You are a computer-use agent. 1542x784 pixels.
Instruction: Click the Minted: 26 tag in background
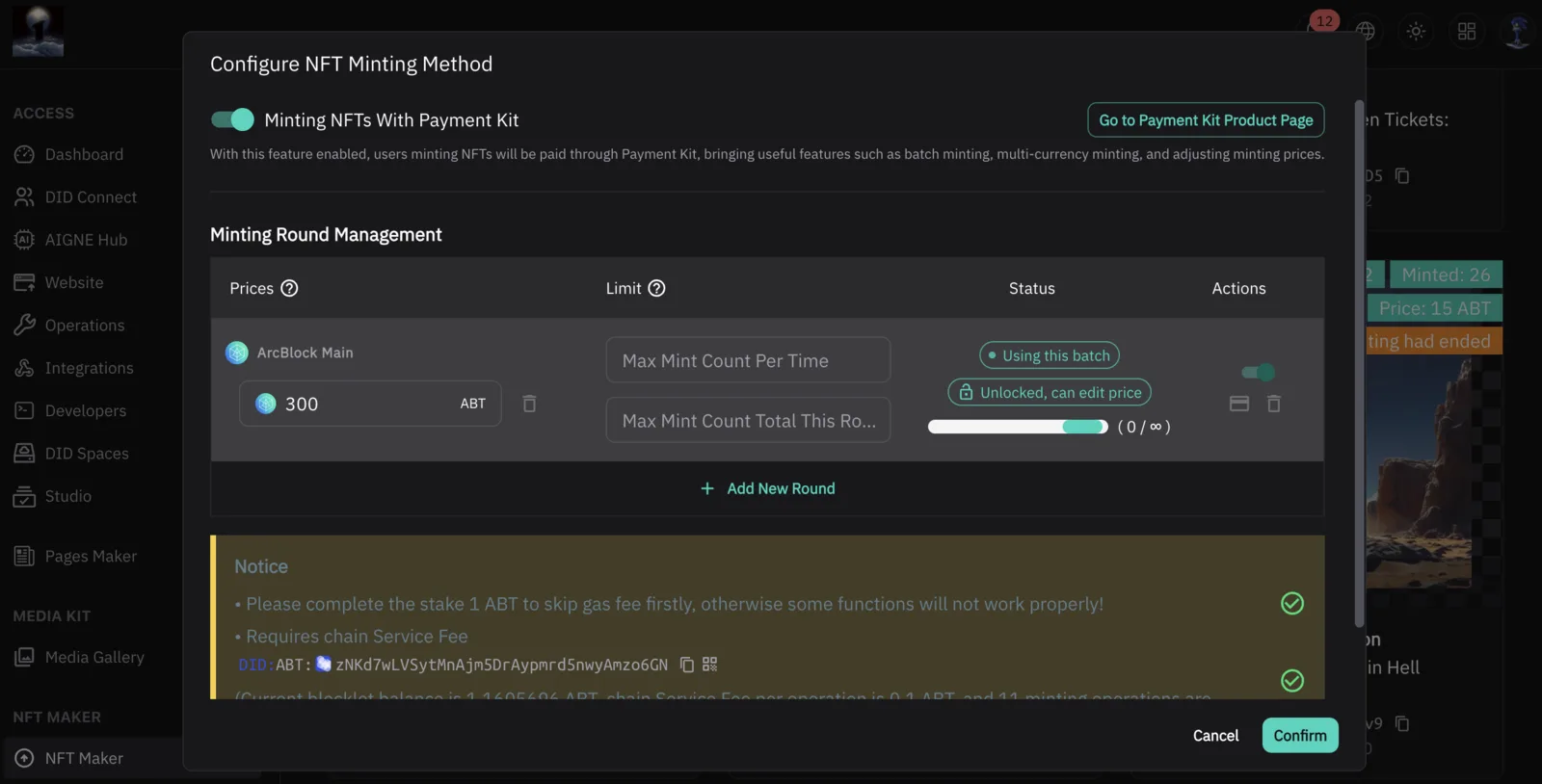point(1446,274)
